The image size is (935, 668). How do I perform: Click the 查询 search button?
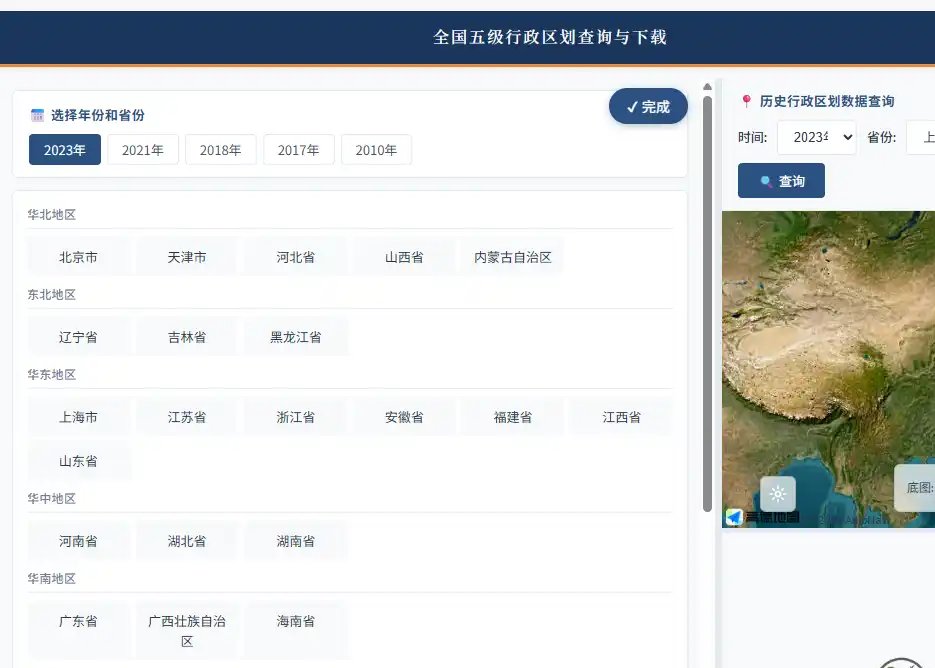pyautogui.click(x=781, y=181)
